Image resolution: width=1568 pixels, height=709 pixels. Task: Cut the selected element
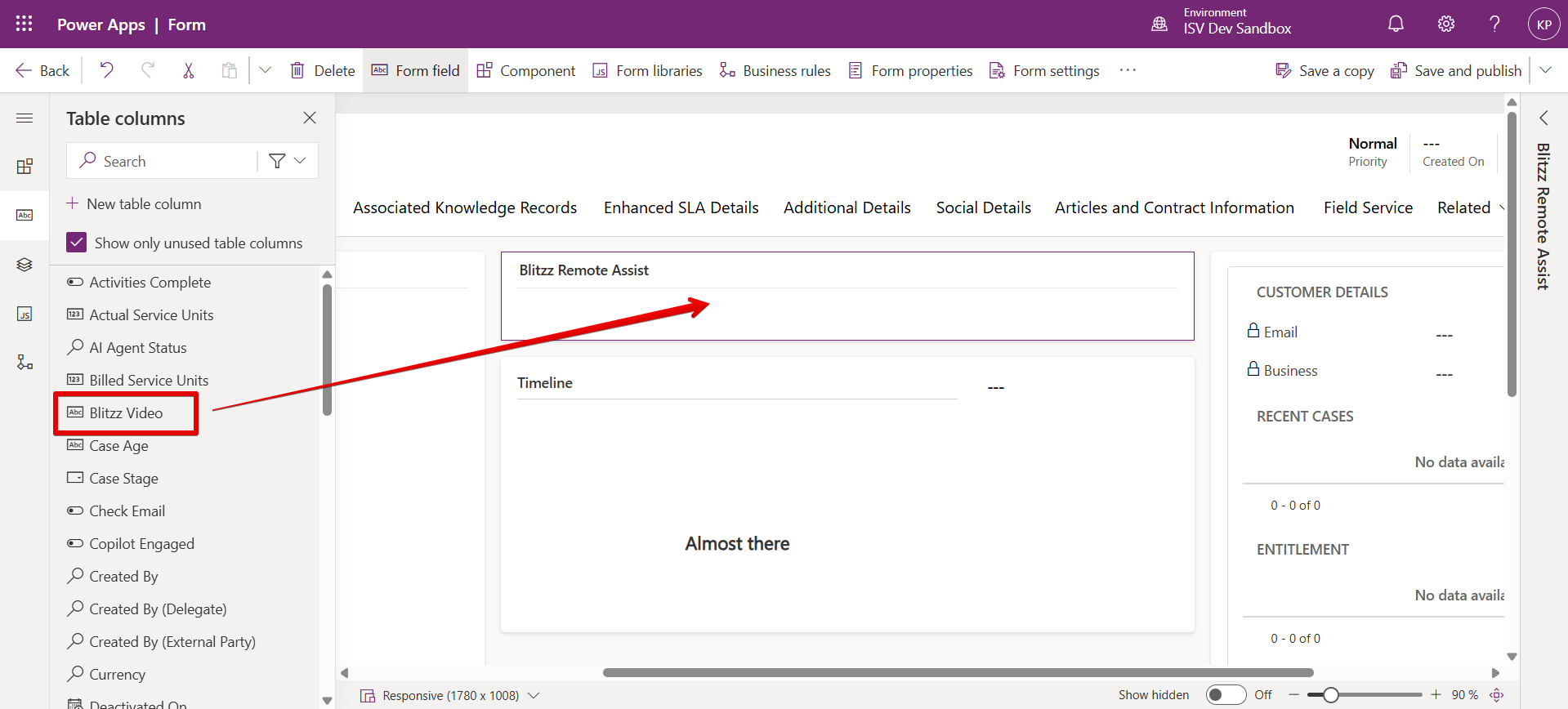click(x=188, y=70)
